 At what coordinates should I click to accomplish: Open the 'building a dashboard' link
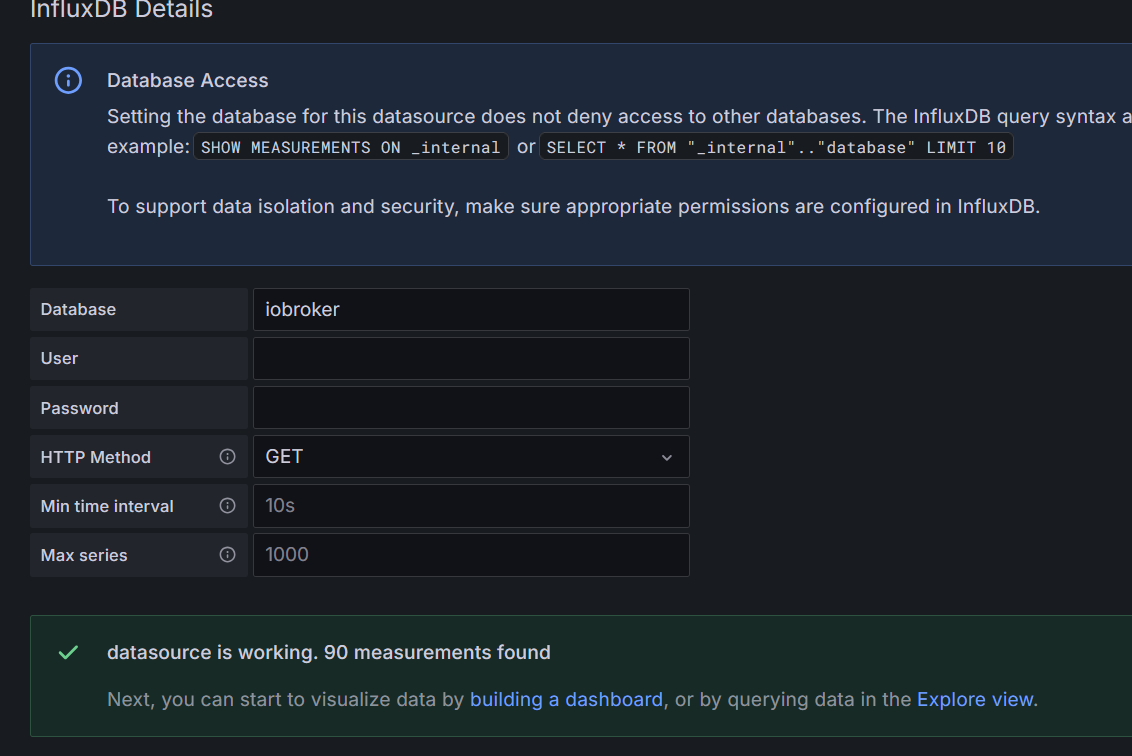coord(566,700)
